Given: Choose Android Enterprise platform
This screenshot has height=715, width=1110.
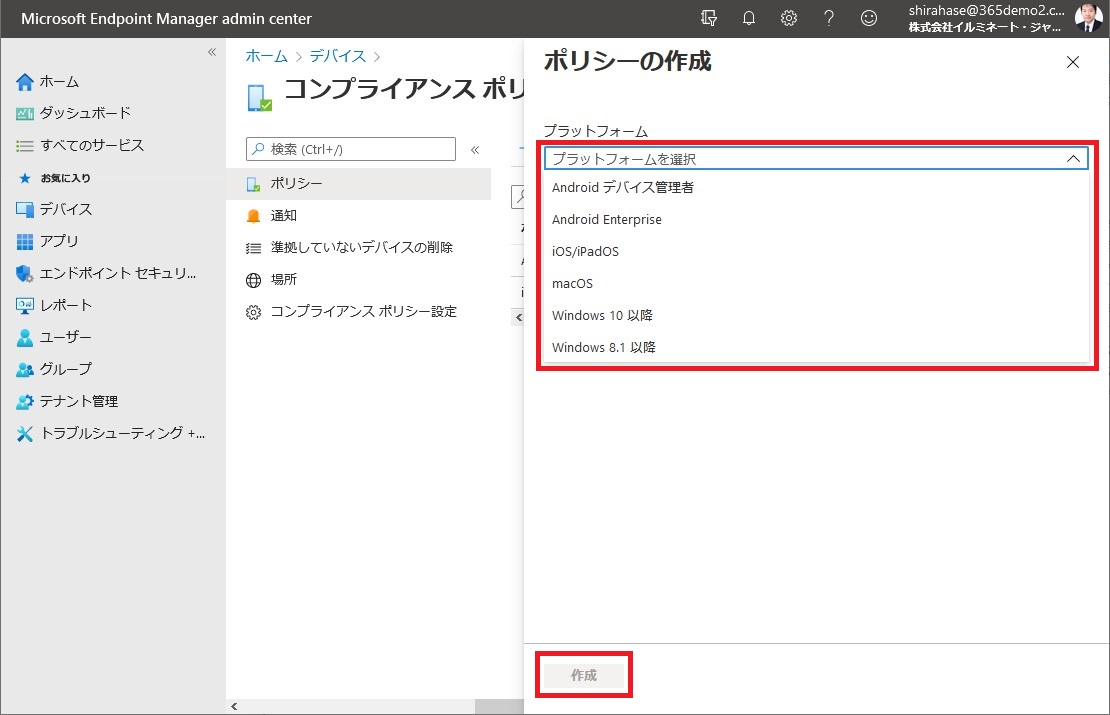Looking at the screenshot, I should pyautogui.click(x=816, y=219).
